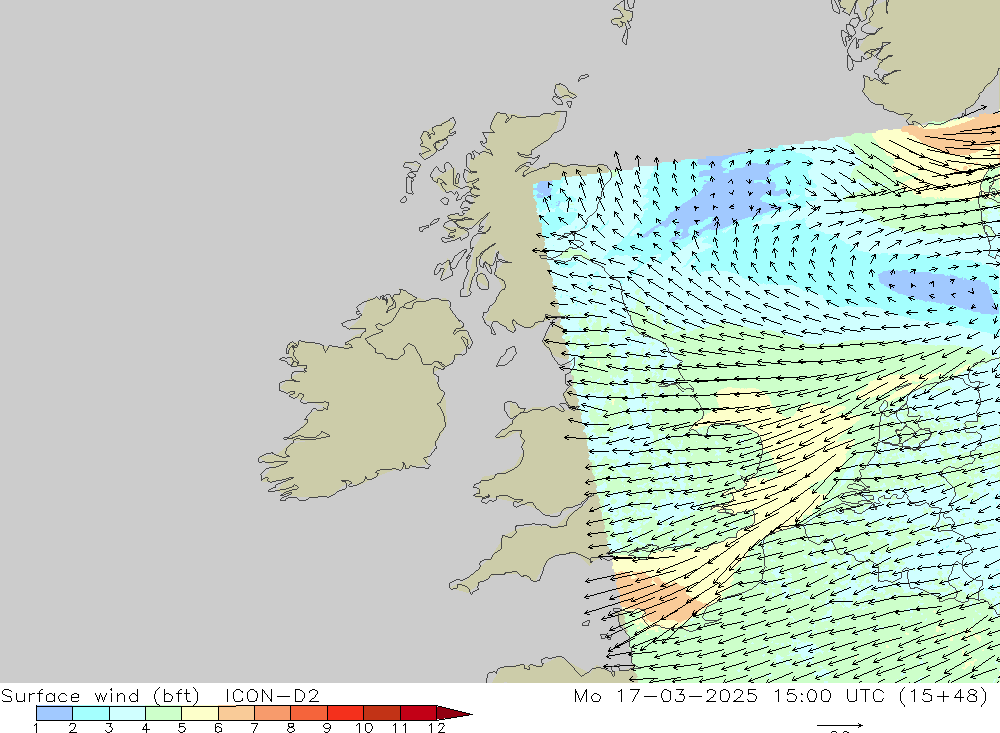Click the '(15+48)' forecast offset text
The image size is (1000, 733).
click(x=944, y=695)
